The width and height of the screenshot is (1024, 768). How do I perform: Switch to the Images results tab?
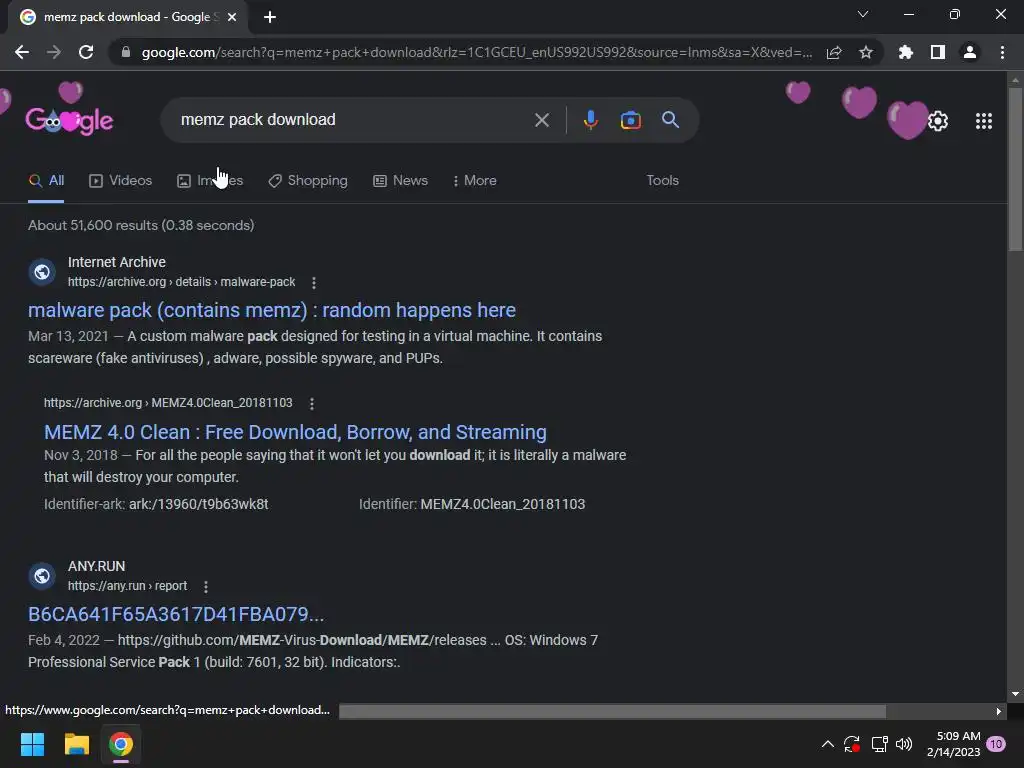(210, 181)
